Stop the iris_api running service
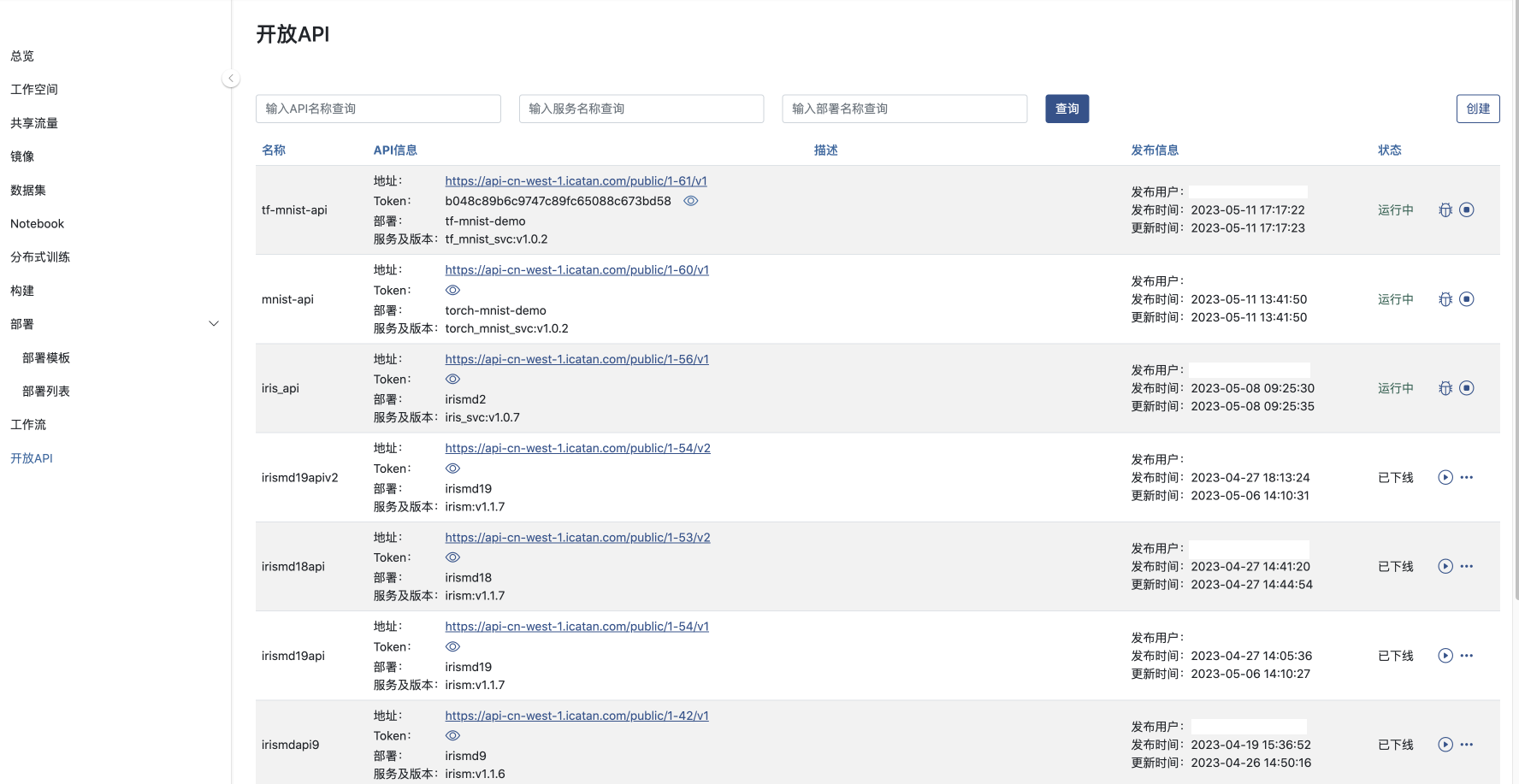1519x784 pixels. tap(1467, 388)
